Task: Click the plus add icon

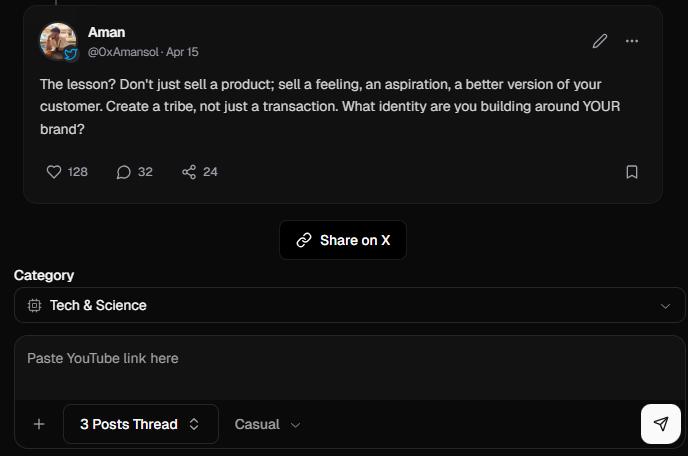Action: click(x=39, y=424)
